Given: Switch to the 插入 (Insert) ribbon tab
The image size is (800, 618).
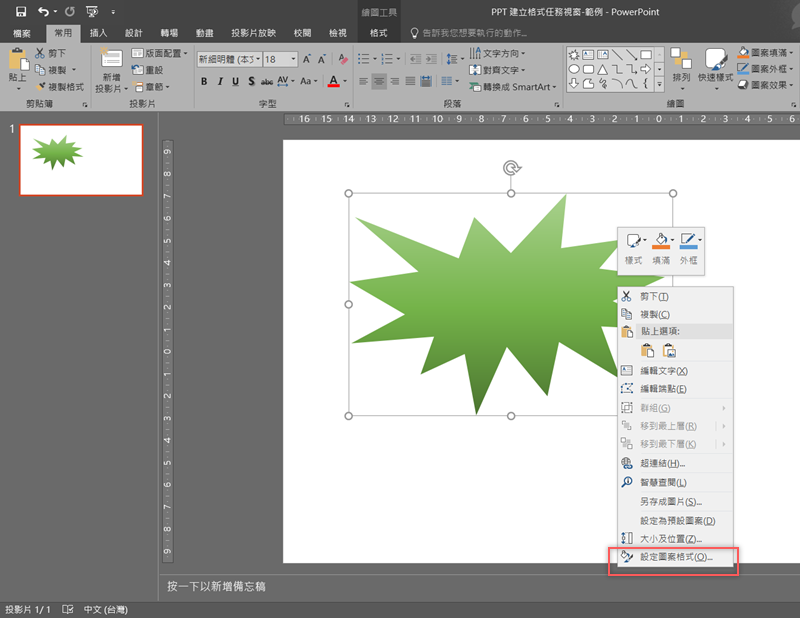Looking at the screenshot, I should [99, 33].
